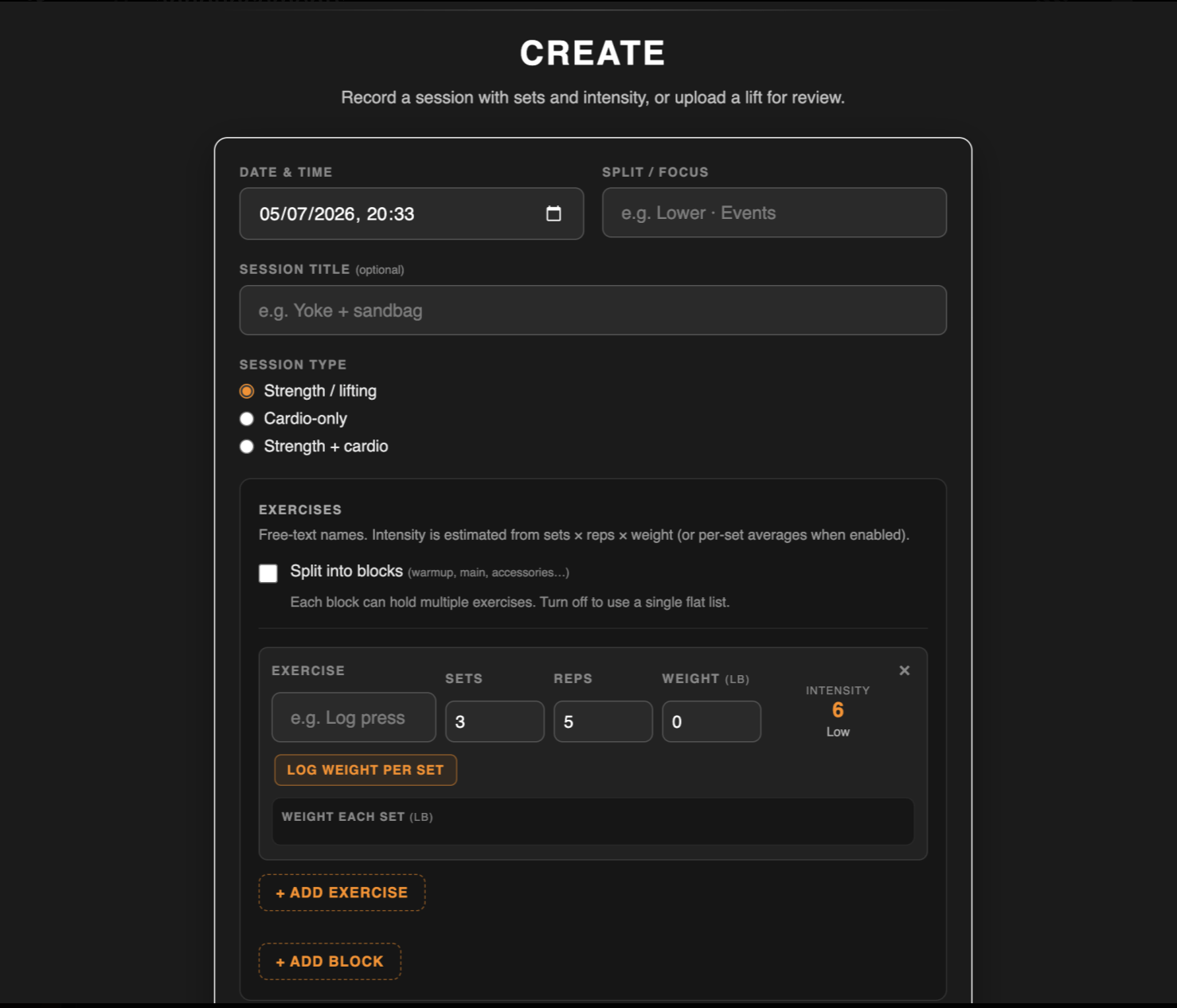Click the Weight Each Set panel
The image size is (1177, 1008).
[x=592, y=821]
